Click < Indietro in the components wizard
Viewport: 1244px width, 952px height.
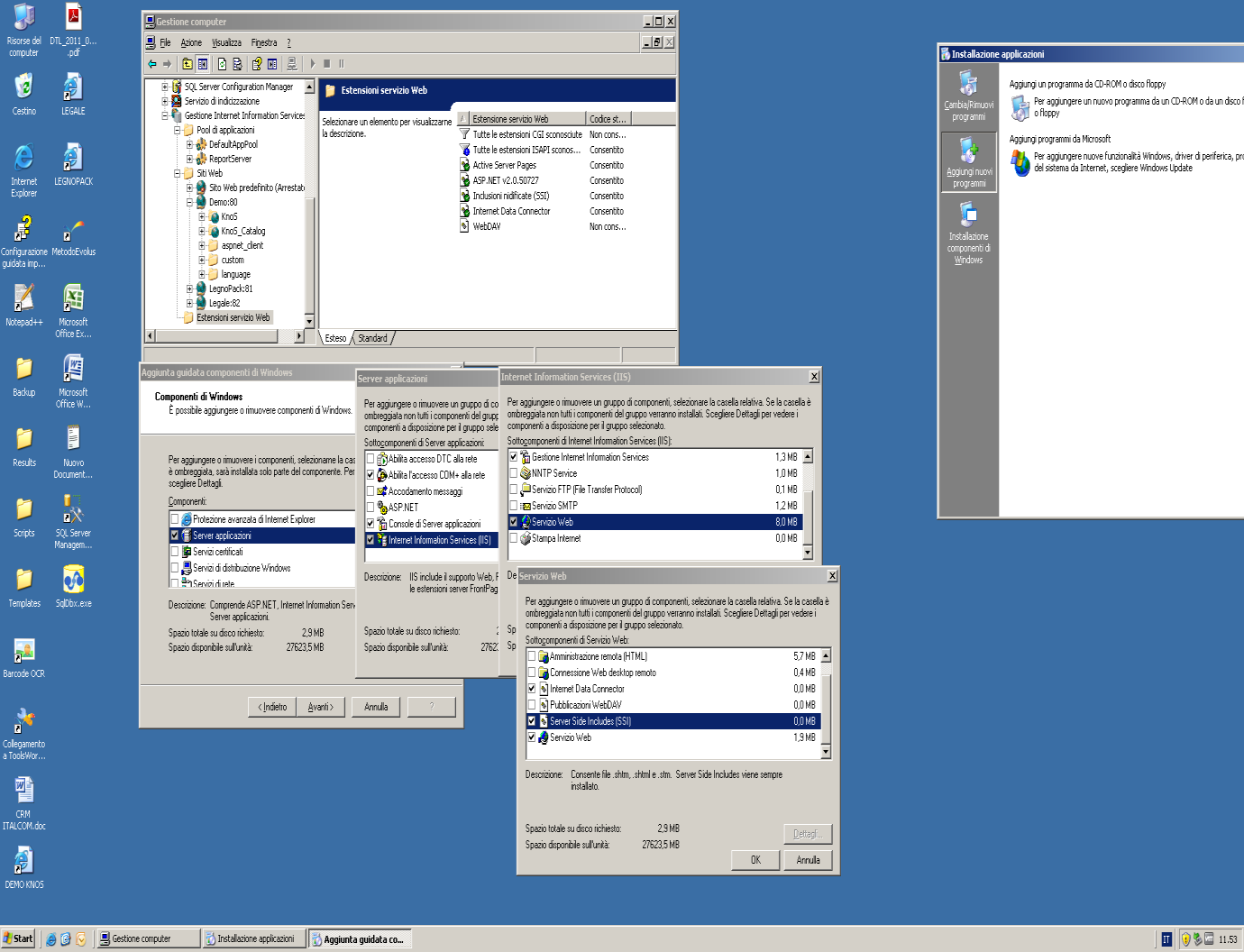272,707
